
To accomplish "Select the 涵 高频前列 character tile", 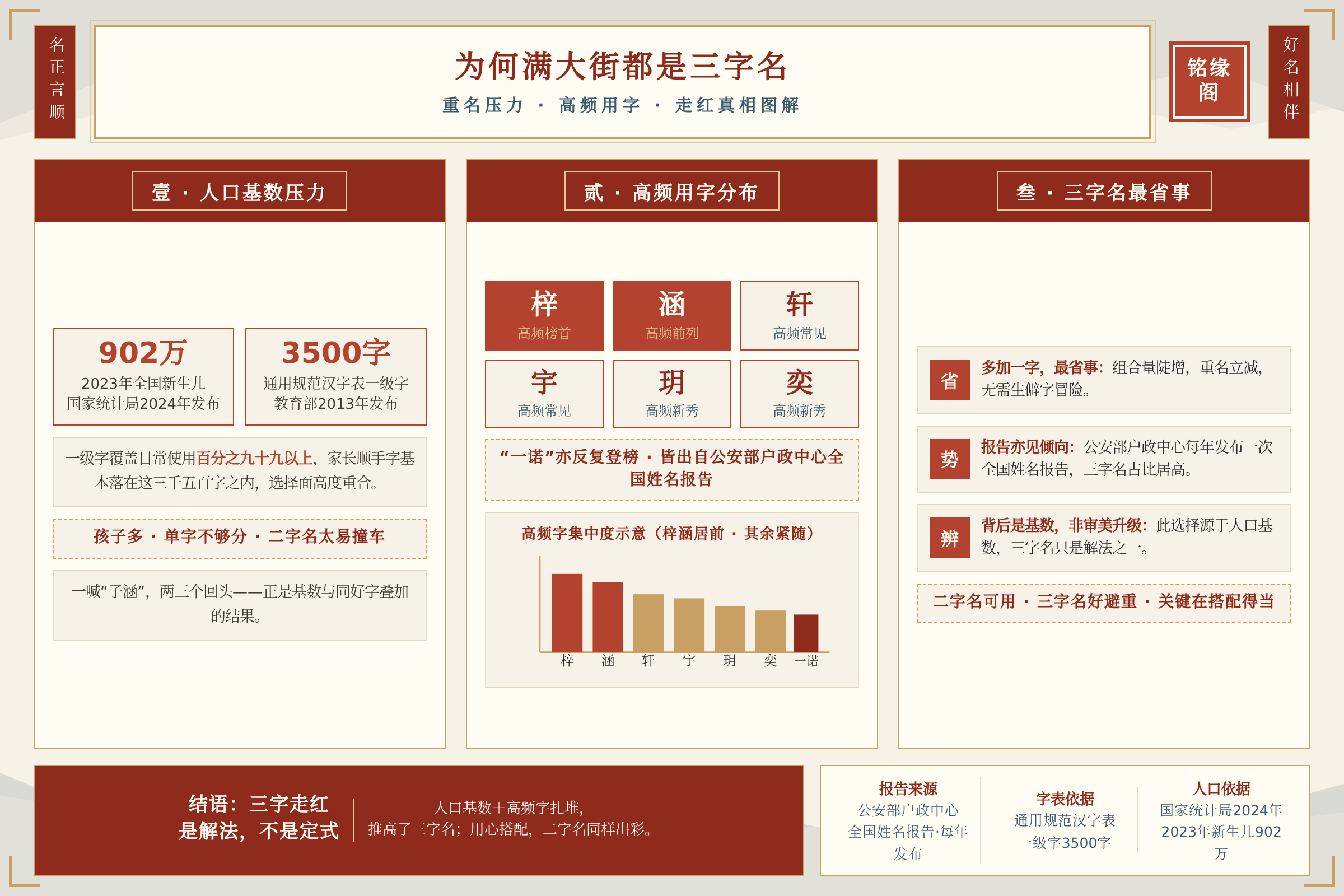I will [x=672, y=315].
